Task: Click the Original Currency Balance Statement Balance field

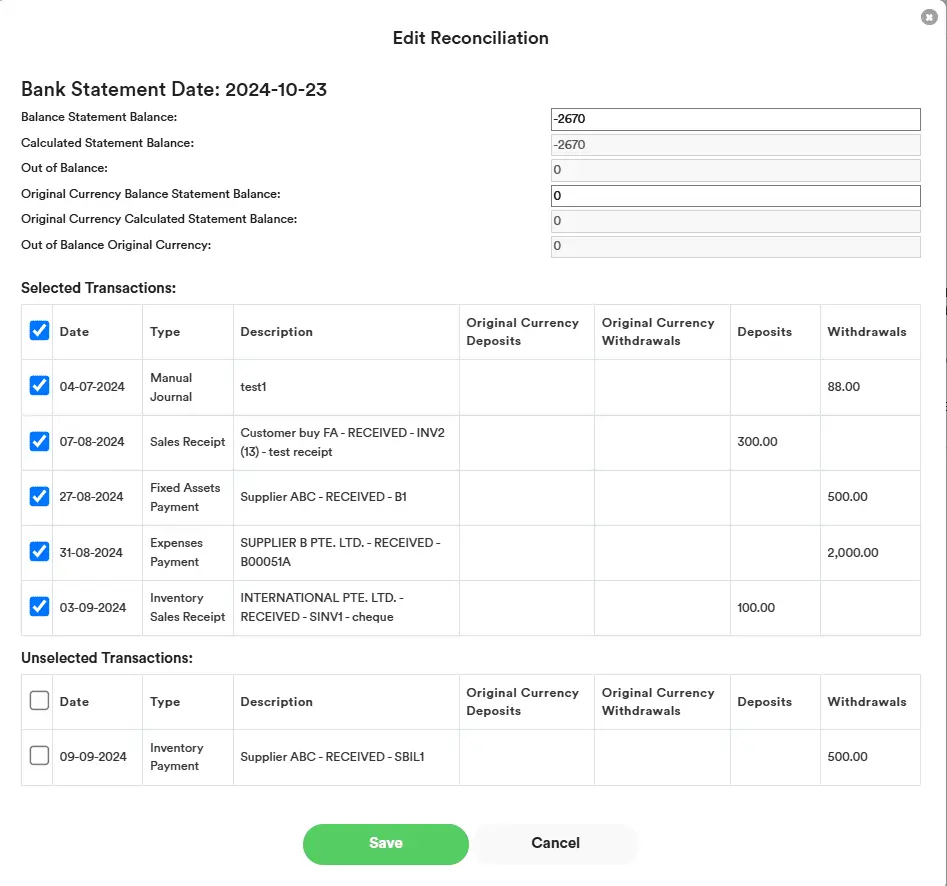Action: point(735,195)
